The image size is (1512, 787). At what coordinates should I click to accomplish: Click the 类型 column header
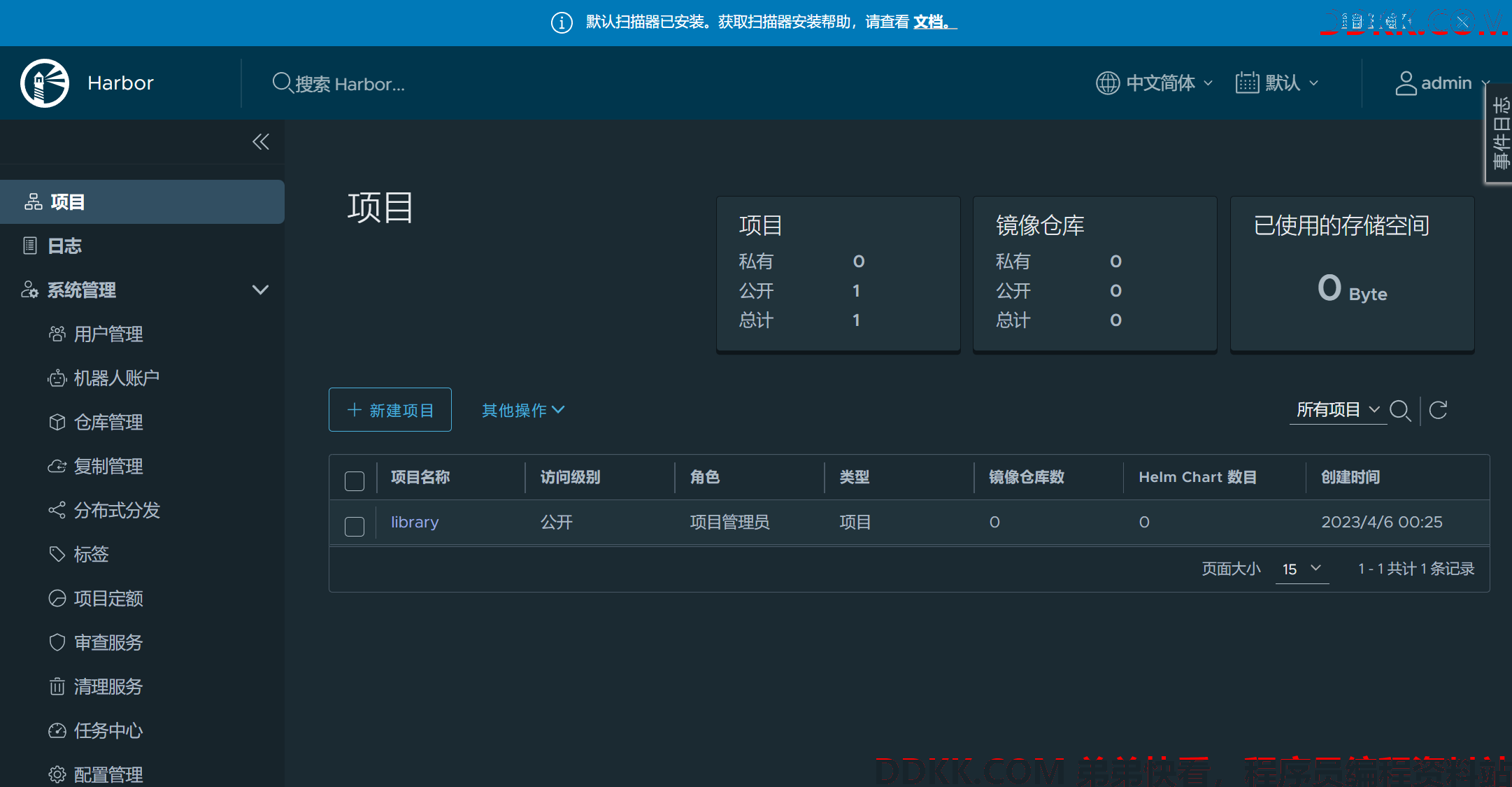(x=854, y=477)
